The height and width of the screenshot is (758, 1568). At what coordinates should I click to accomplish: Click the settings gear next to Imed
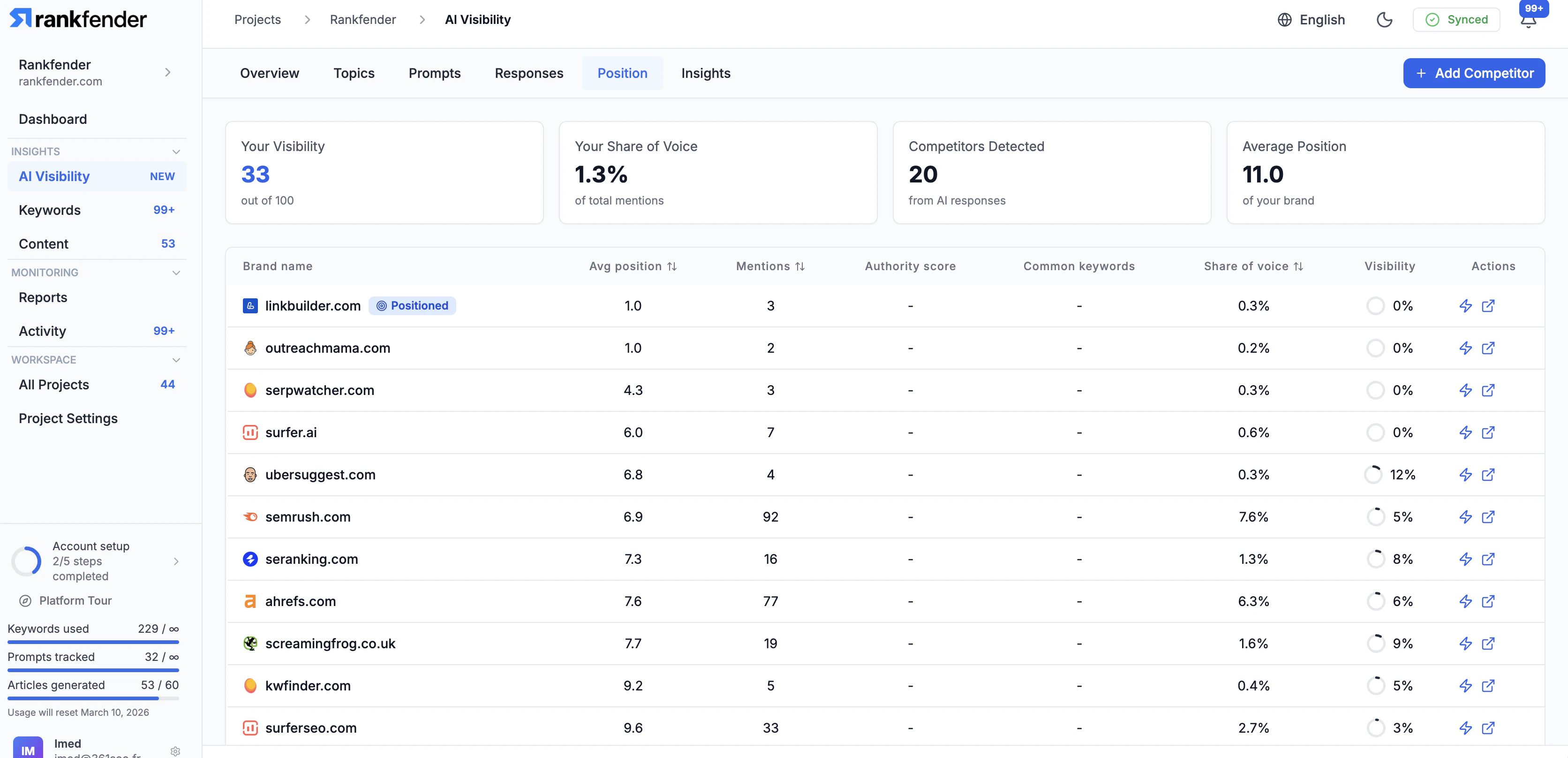click(175, 750)
